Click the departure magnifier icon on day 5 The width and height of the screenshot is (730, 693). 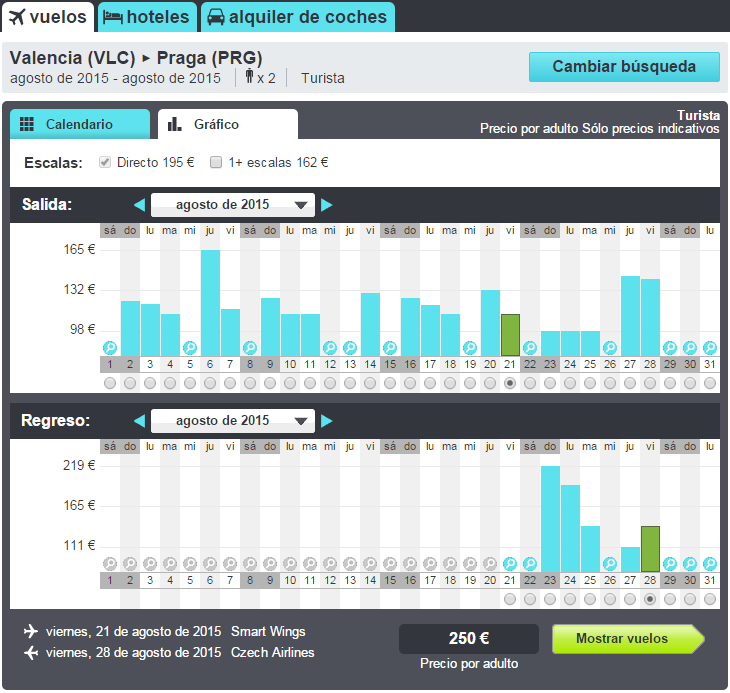pos(190,348)
